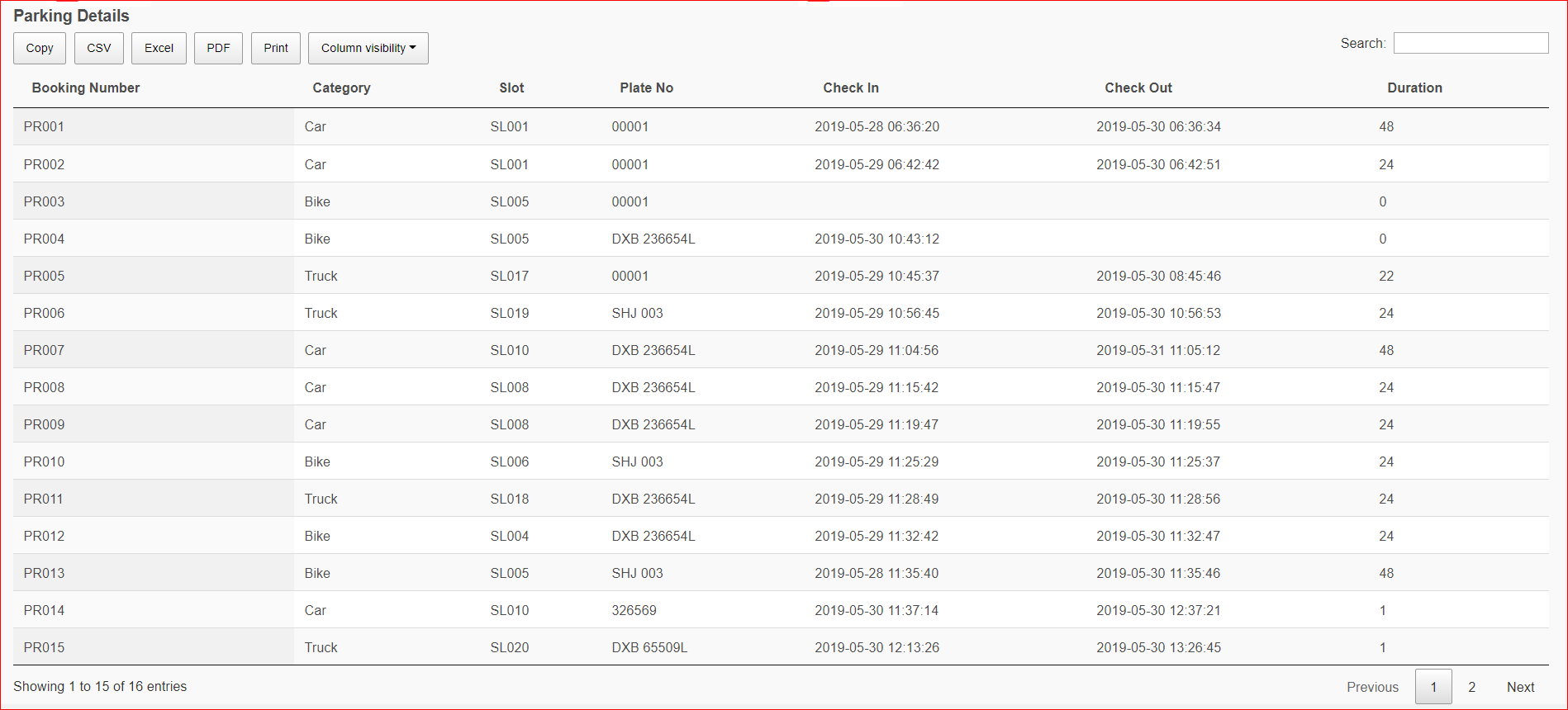This screenshot has height=710, width=1568.
Task: Sort by Duration column header
Action: click(x=1414, y=88)
